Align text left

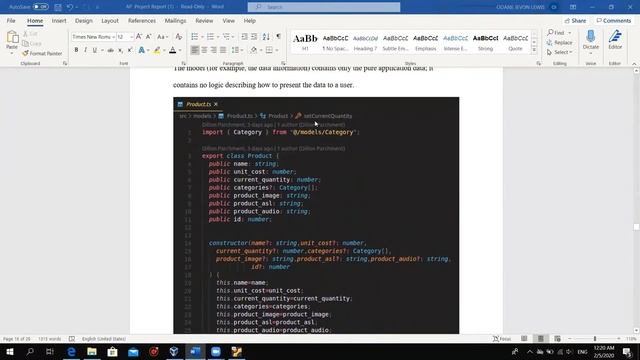click(x=195, y=50)
